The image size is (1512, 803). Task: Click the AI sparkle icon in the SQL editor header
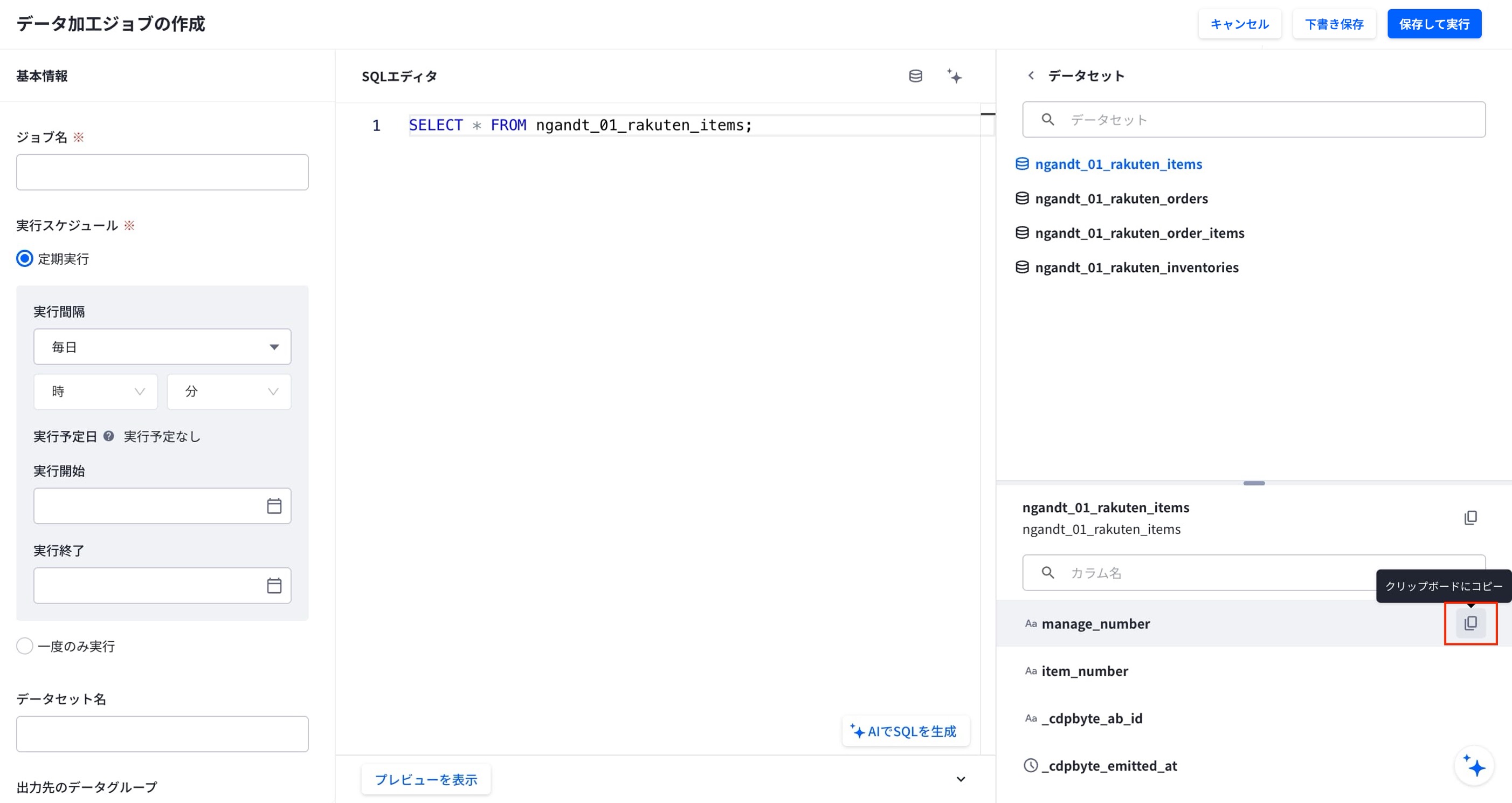pyautogui.click(x=955, y=77)
